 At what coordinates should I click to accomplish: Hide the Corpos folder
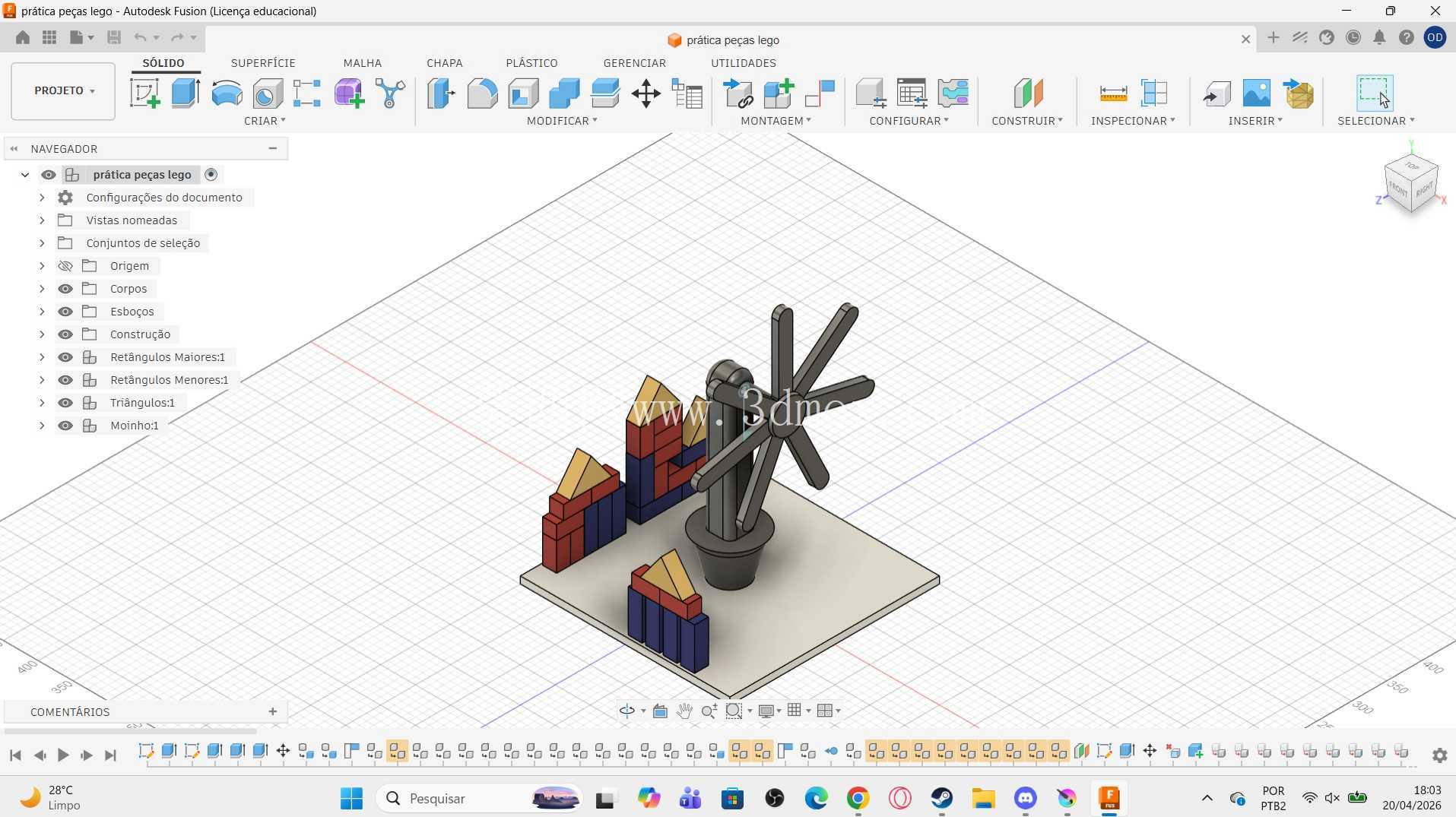click(x=65, y=289)
